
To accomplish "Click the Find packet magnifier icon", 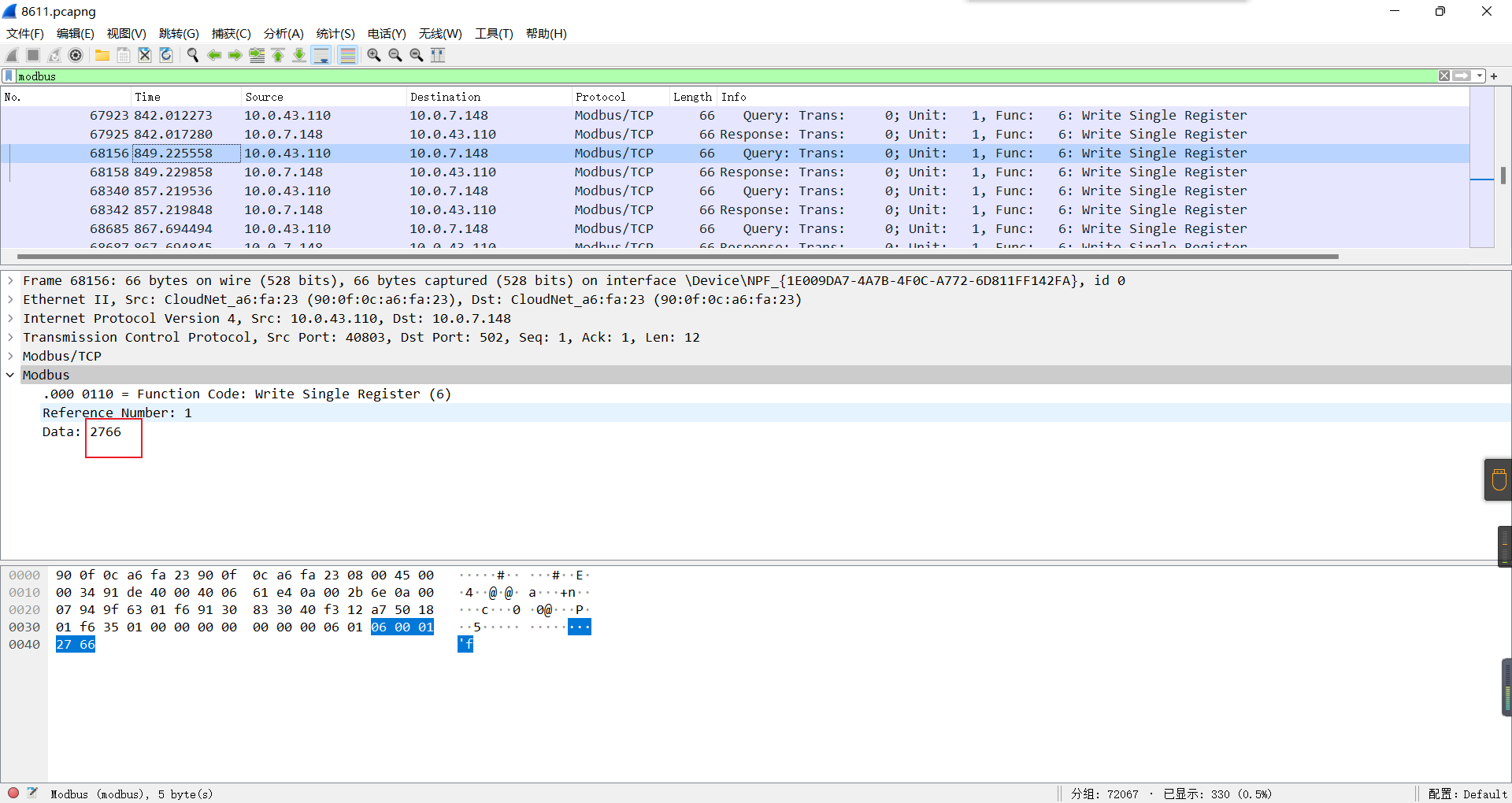I will [193, 55].
